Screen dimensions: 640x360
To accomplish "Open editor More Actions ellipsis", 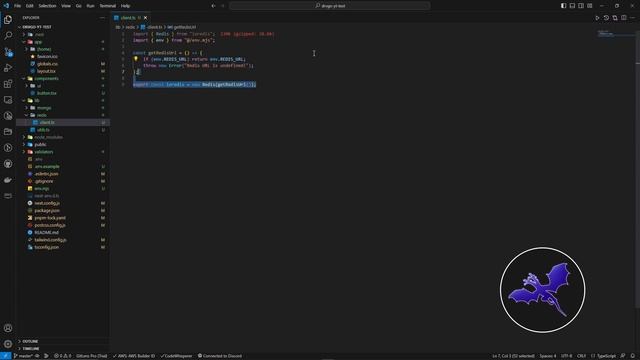I will tap(633, 18).
